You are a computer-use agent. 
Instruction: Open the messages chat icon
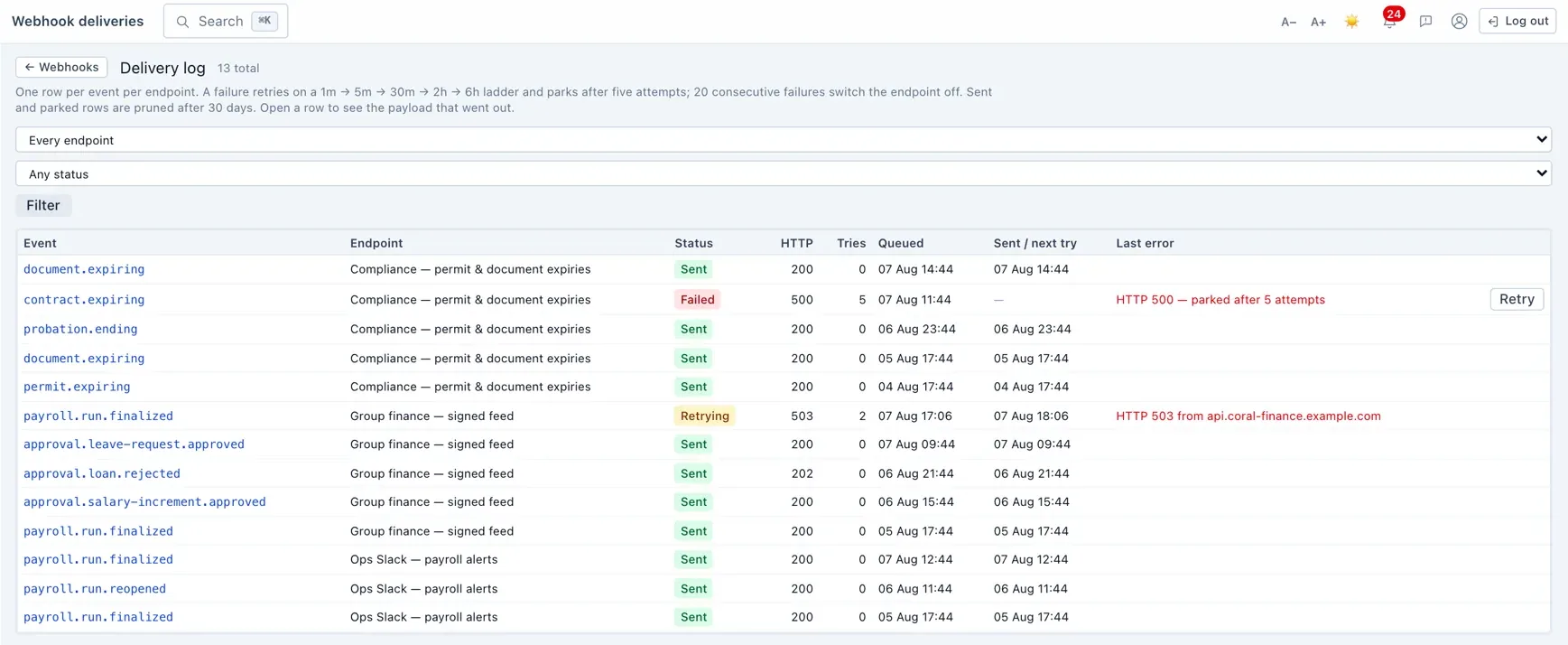pyautogui.click(x=1425, y=22)
